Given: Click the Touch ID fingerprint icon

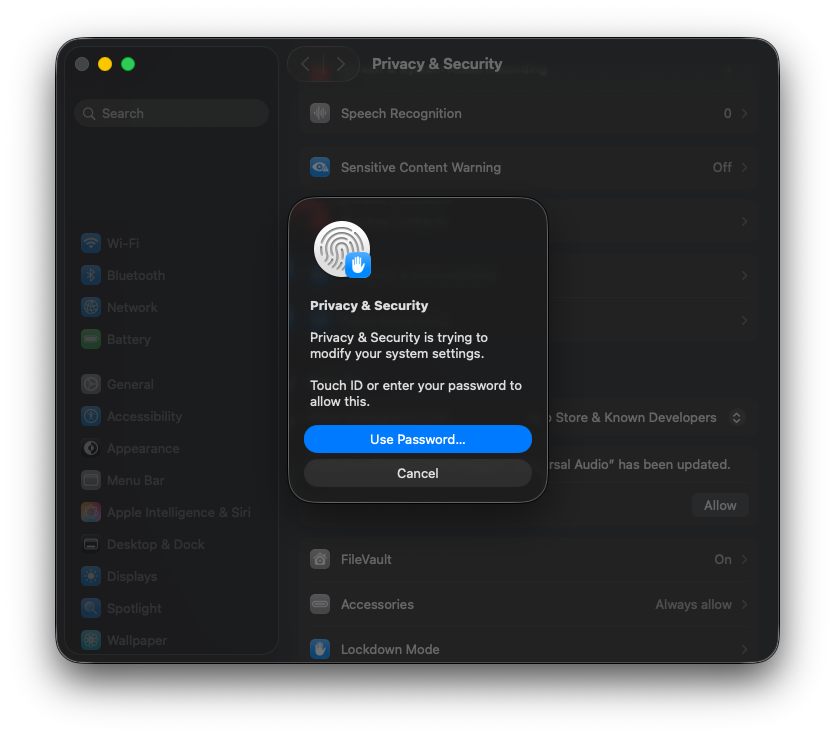Looking at the screenshot, I should point(342,249).
